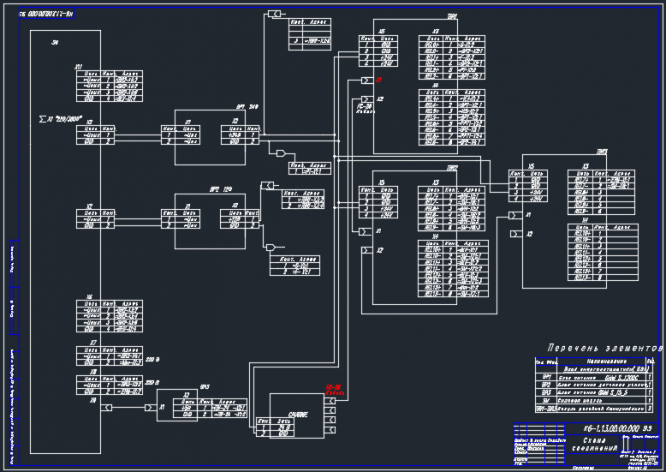Click the red X1 connector label
This screenshot has height=472, width=666.
(379, 80)
